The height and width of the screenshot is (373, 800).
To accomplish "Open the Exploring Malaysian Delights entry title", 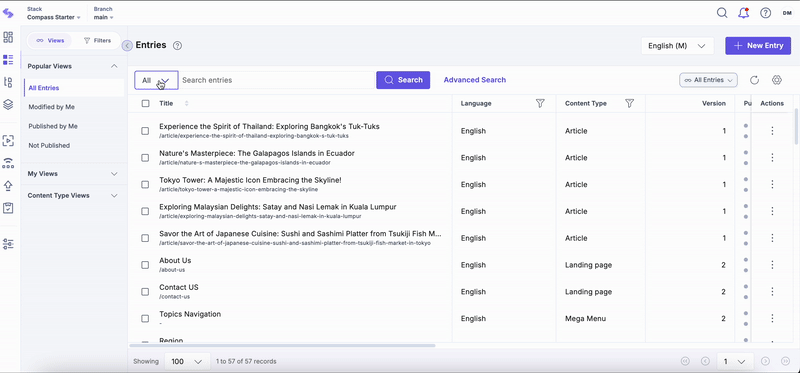I will pyautogui.click(x=278, y=207).
